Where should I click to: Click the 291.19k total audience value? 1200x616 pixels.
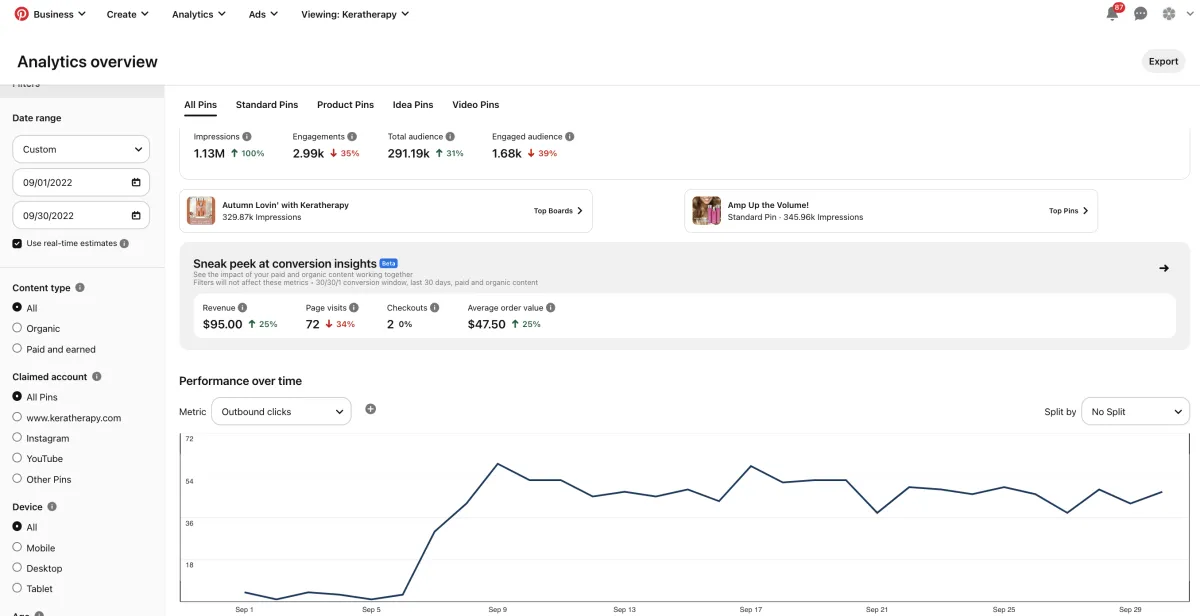click(x=409, y=153)
